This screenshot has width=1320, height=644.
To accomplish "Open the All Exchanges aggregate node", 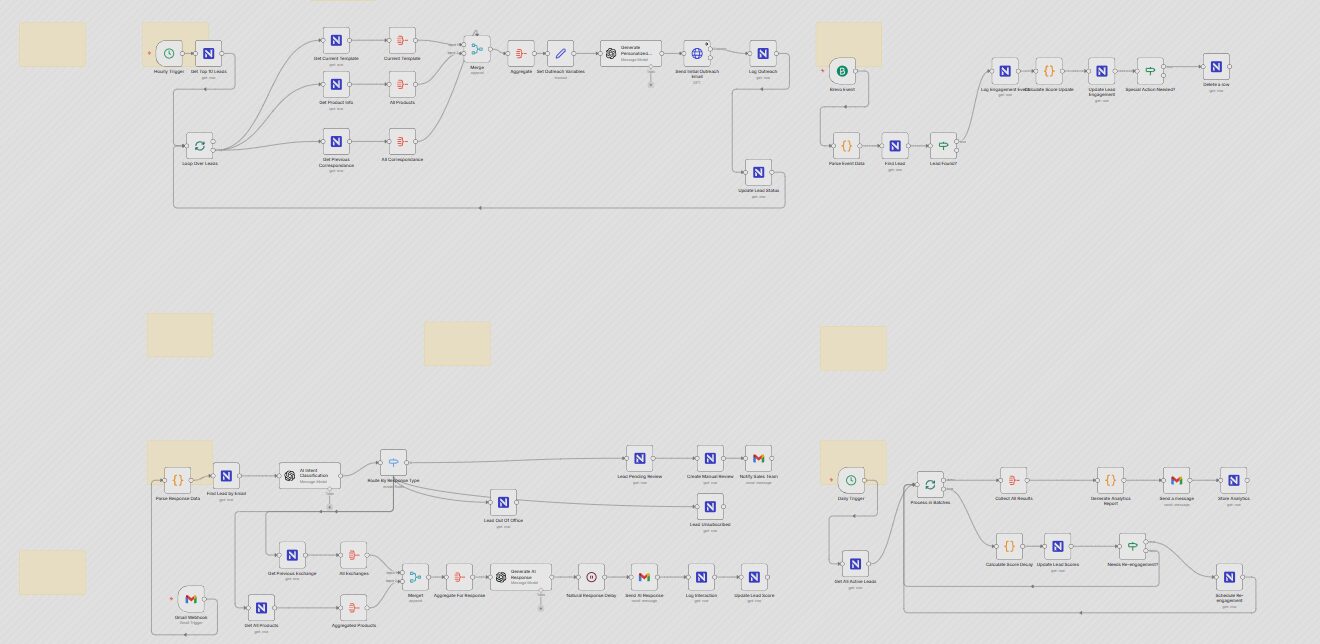I will 354,555.
